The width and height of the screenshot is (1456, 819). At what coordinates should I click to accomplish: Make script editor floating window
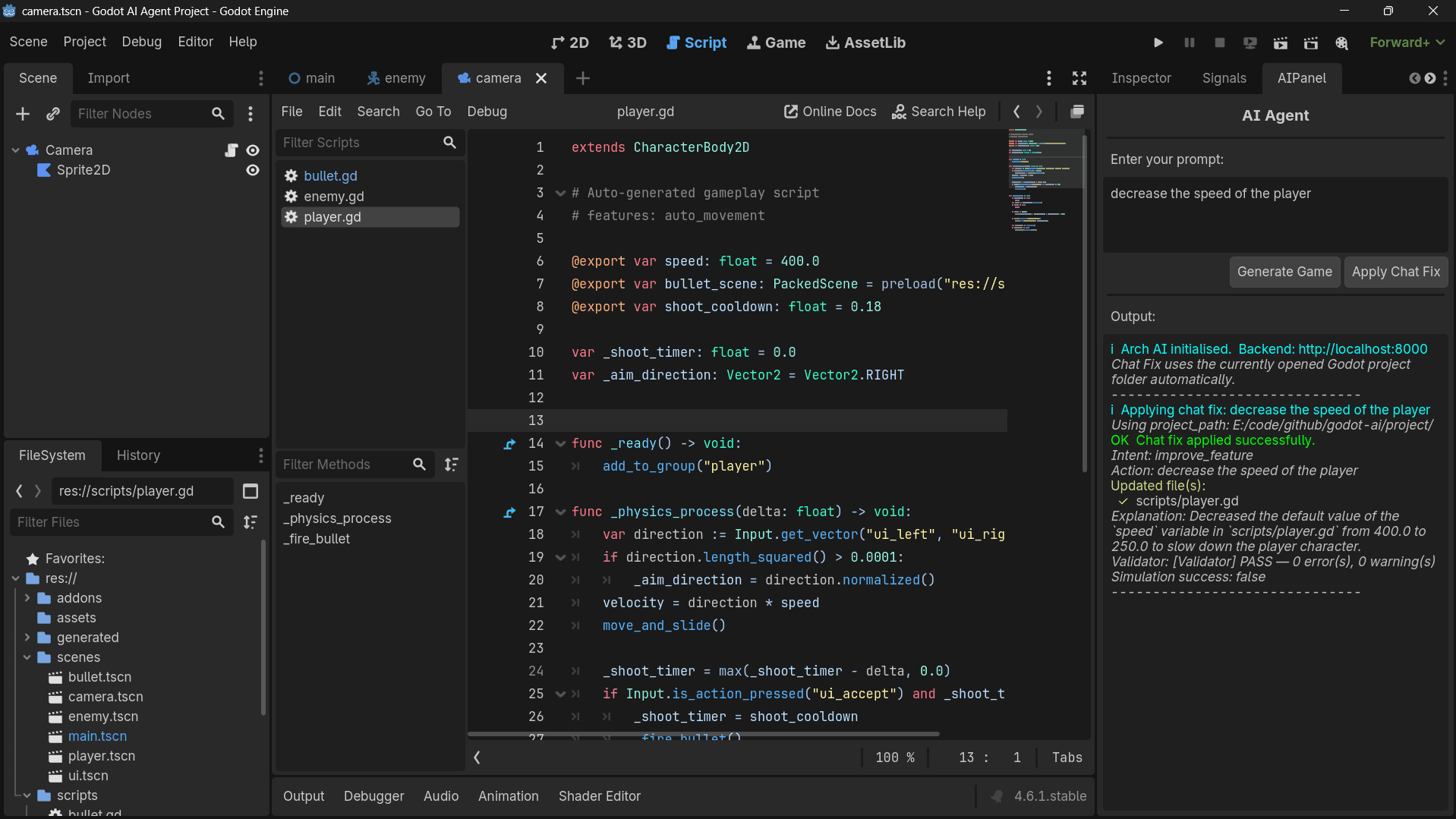[x=1077, y=112]
